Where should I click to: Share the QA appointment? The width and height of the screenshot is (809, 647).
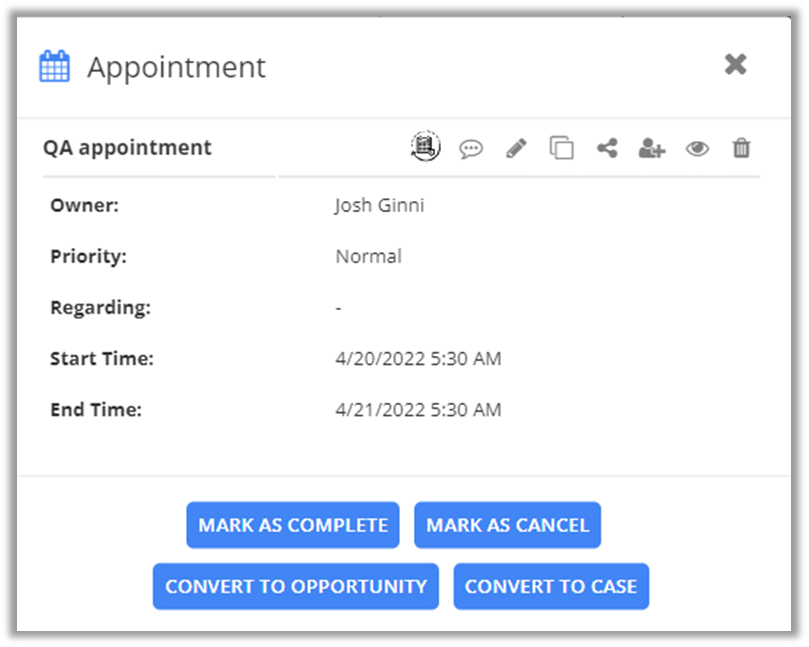607,148
